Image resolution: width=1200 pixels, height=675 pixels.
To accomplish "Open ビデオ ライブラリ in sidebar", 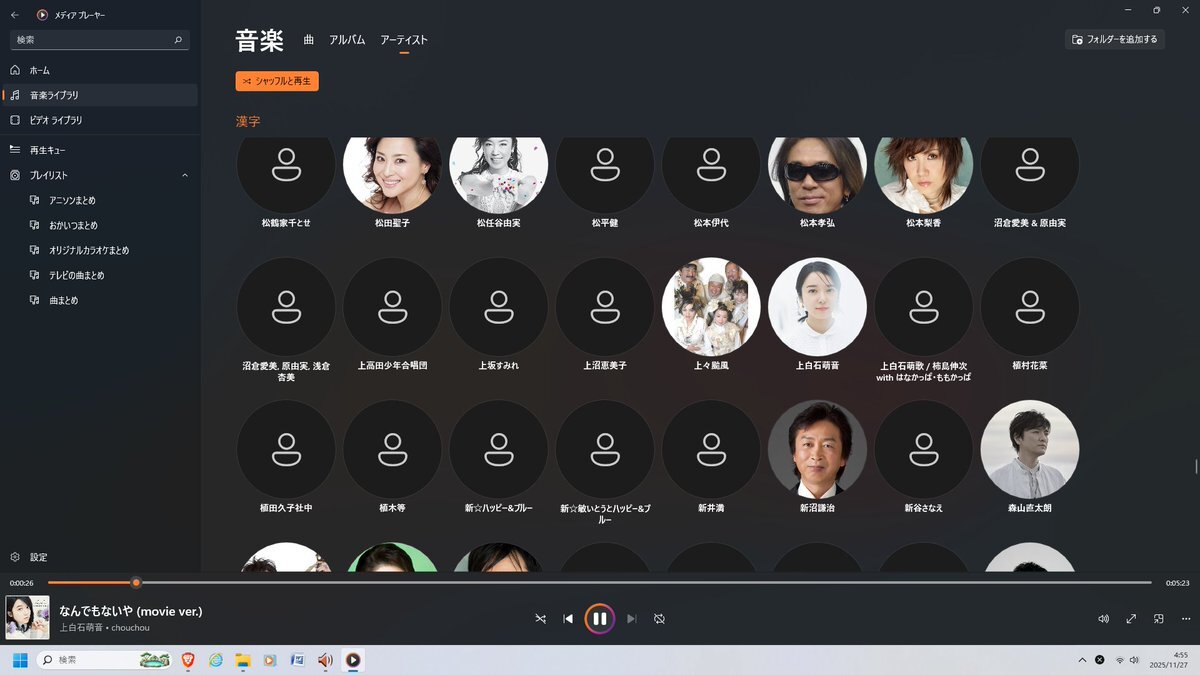I will [x=56, y=120].
